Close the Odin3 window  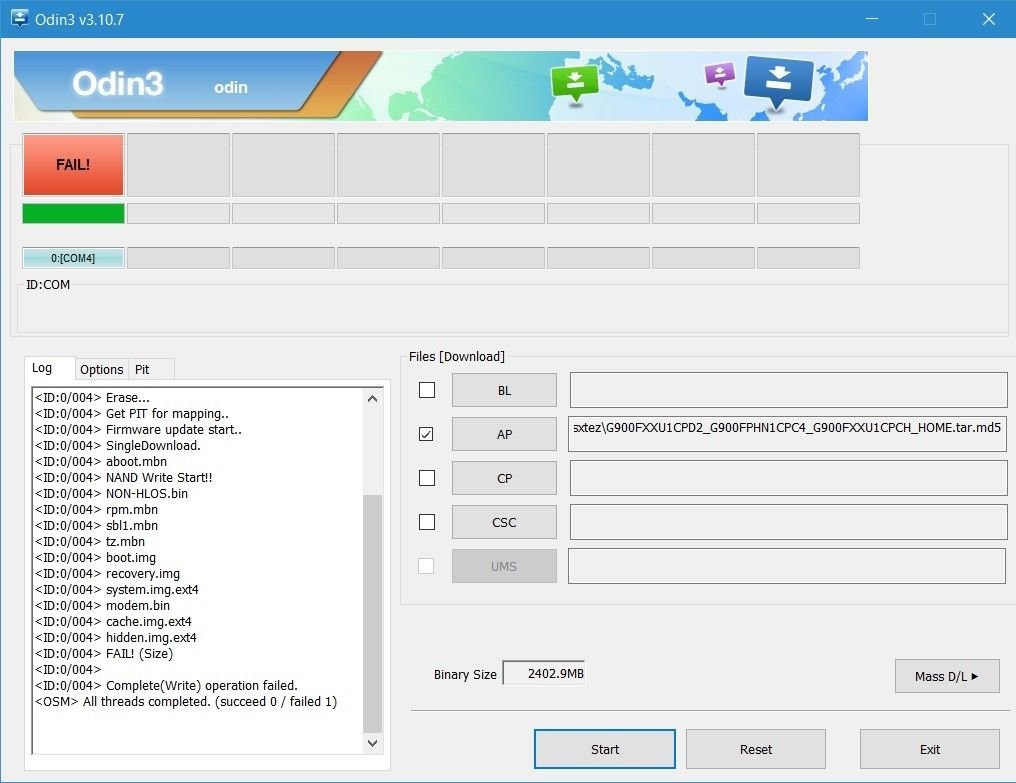tap(989, 19)
